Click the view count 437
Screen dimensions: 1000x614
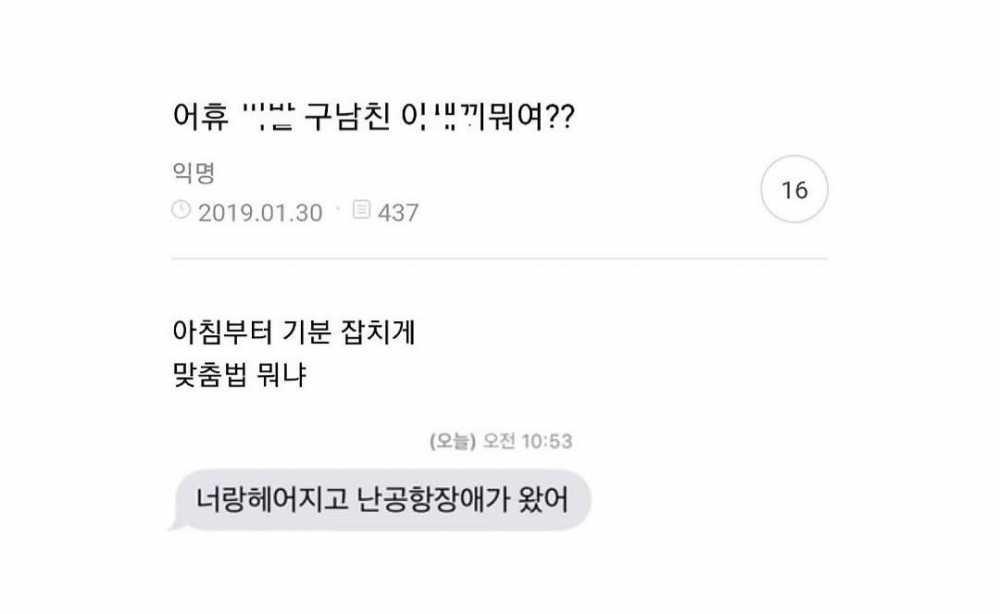click(x=399, y=212)
